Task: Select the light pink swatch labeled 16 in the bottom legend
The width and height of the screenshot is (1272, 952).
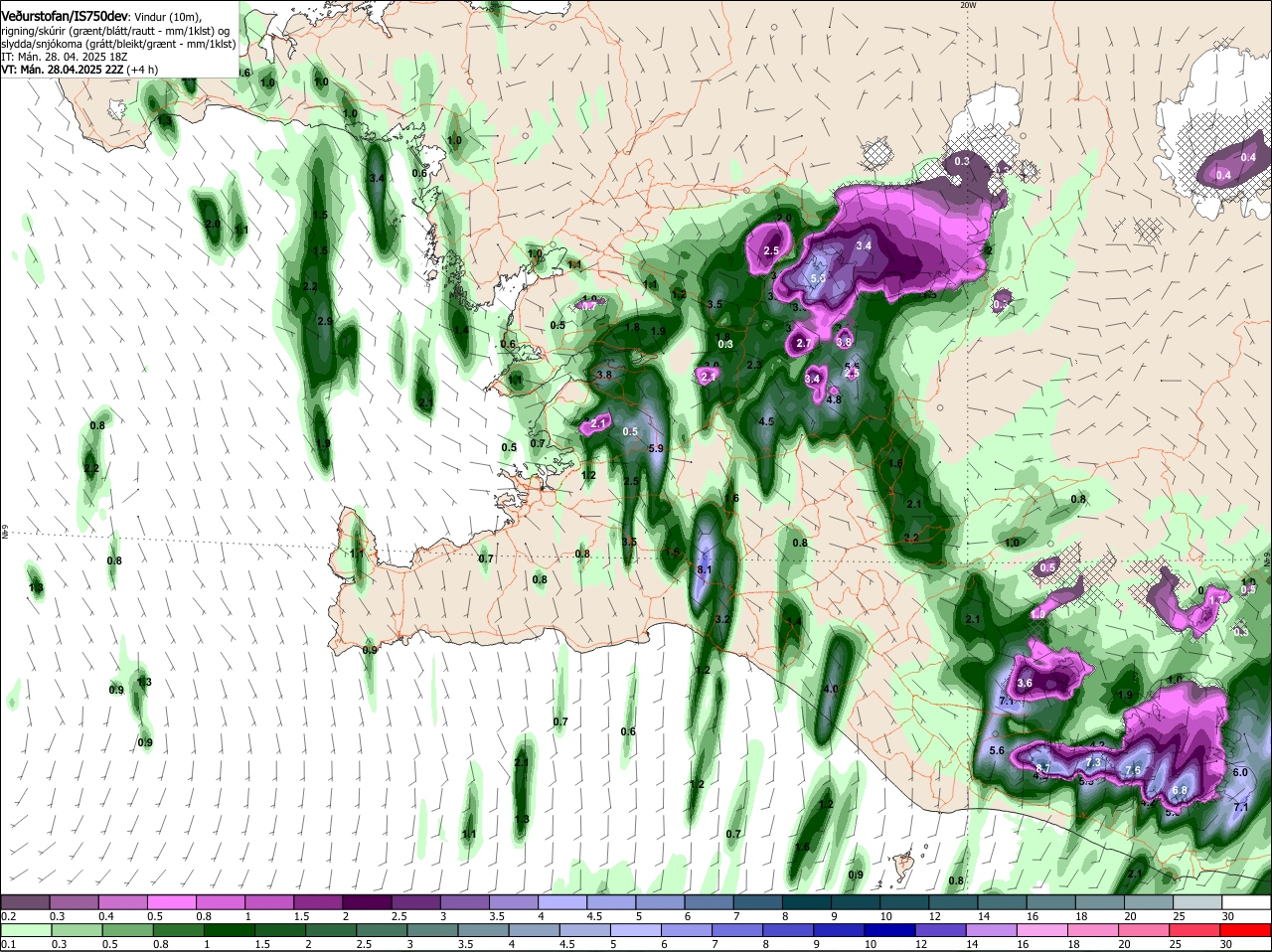Action: tap(1044, 930)
